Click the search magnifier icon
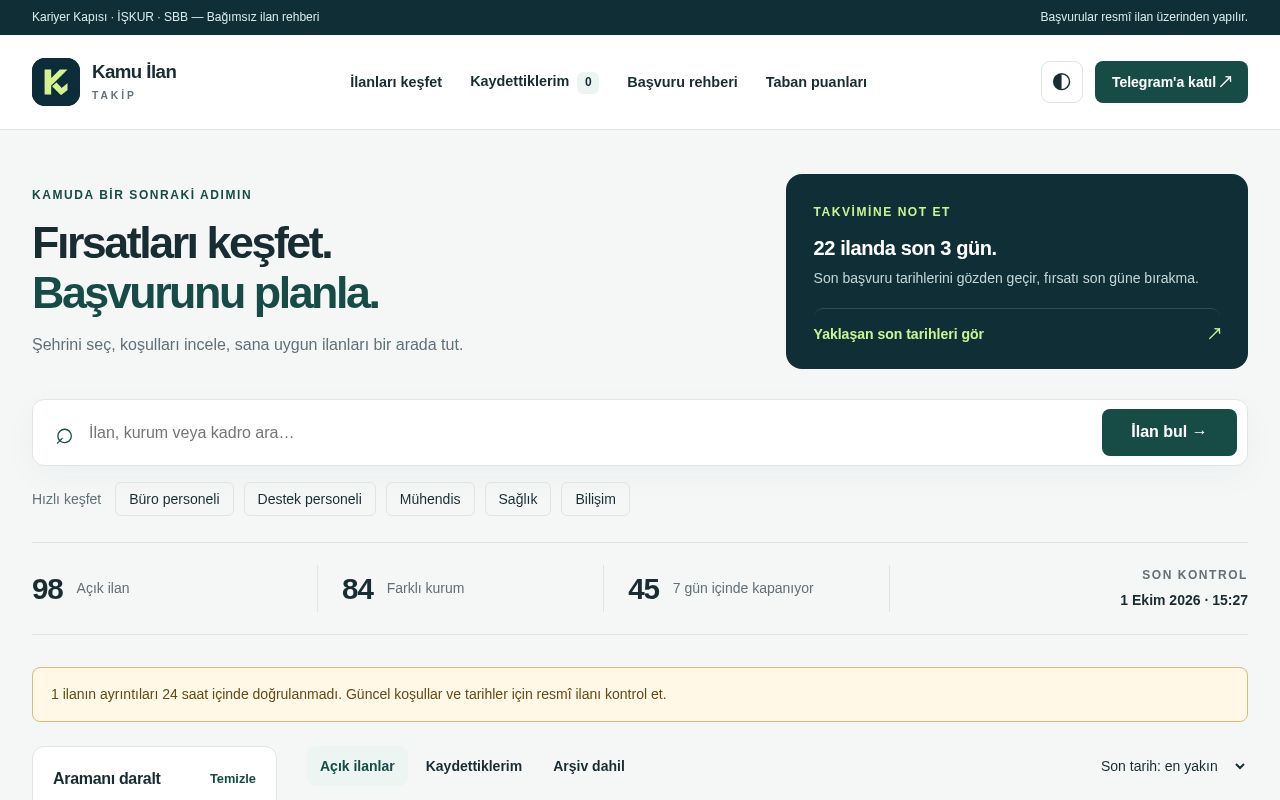This screenshot has width=1280, height=800. (64, 434)
